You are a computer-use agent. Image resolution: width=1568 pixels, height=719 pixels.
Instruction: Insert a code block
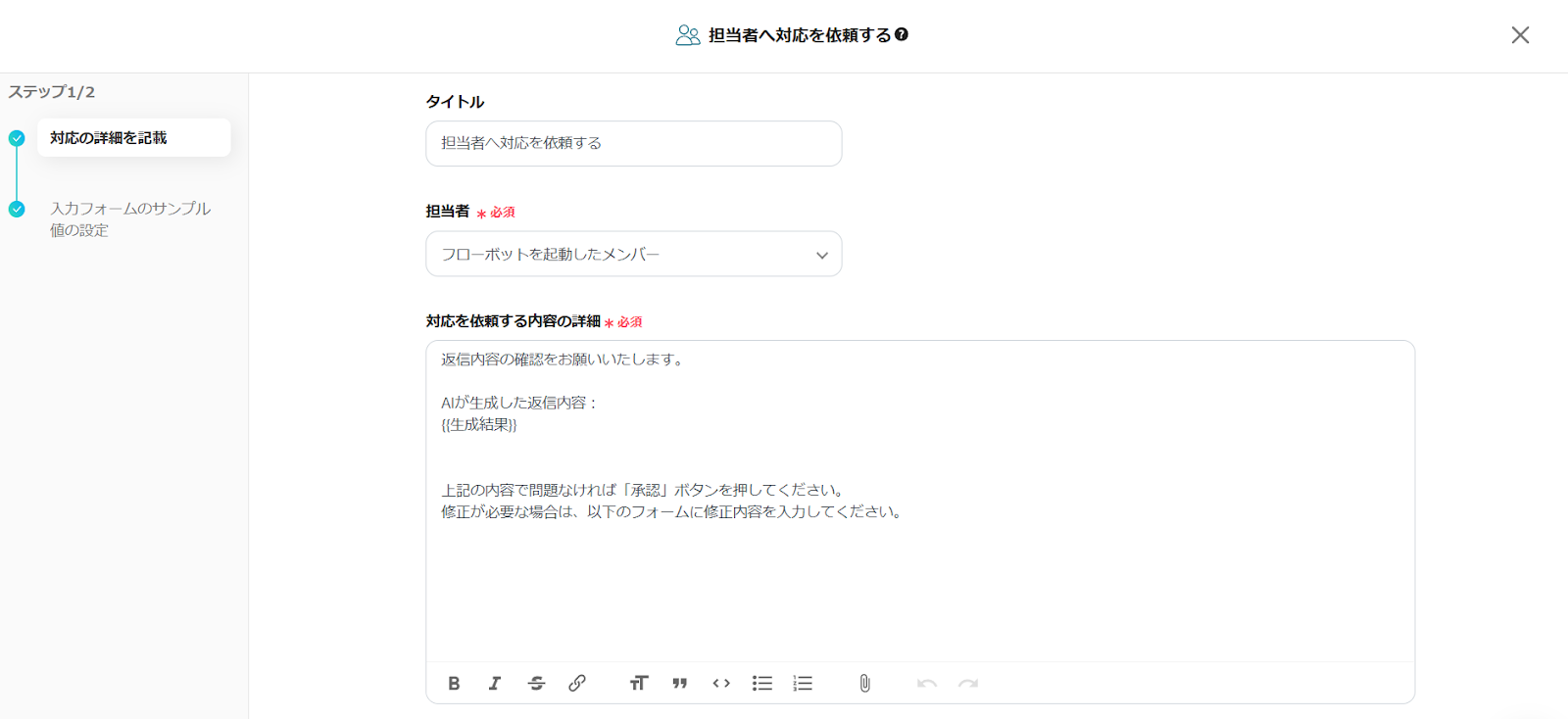click(x=721, y=684)
